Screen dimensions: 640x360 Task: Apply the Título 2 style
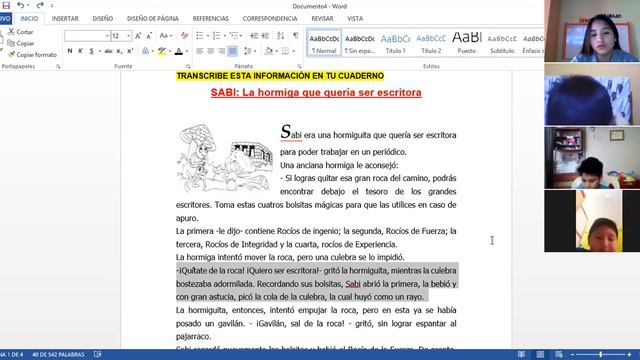[x=431, y=43]
